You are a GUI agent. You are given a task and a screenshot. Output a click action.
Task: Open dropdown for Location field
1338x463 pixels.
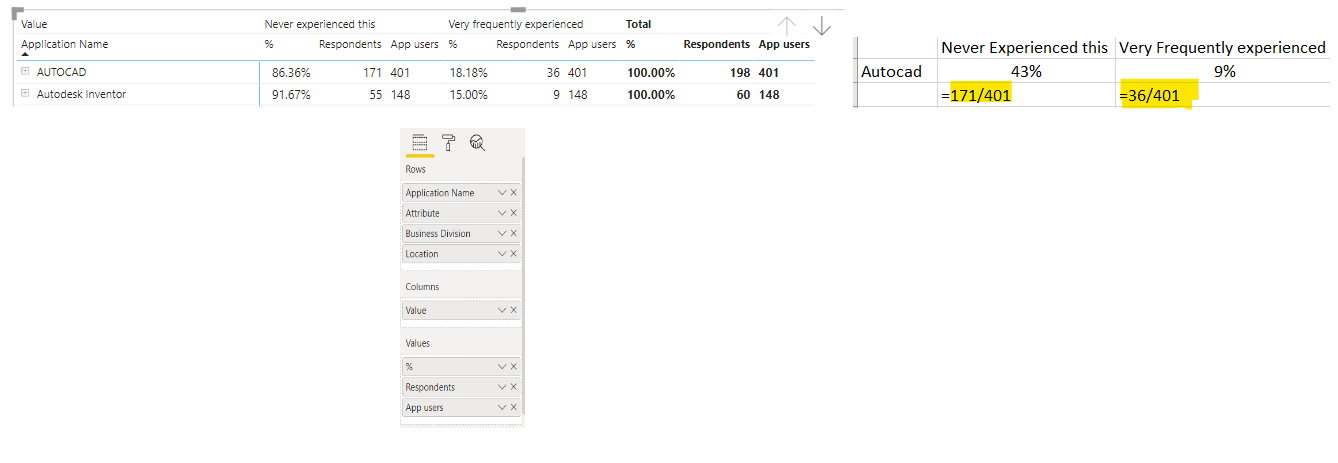tap(502, 254)
